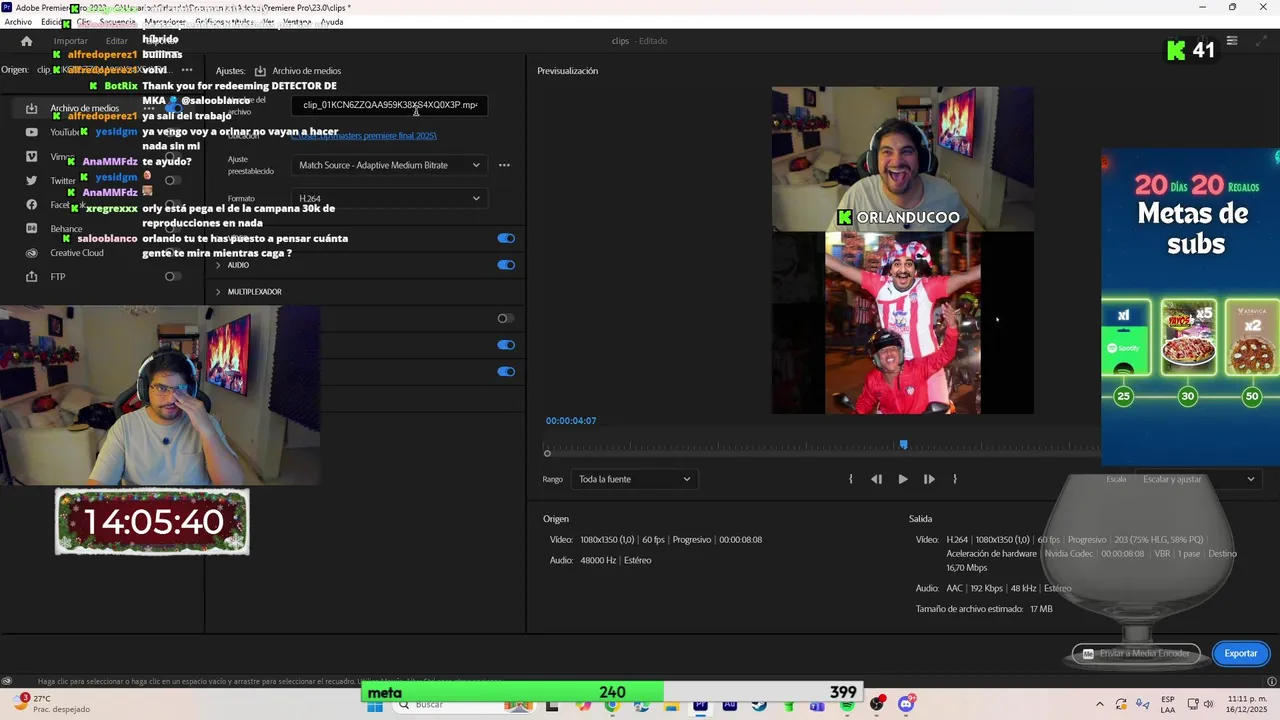Select the Archivo de medios destination icon
The height and width of the screenshot is (720, 1280).
tap(31, 108)
